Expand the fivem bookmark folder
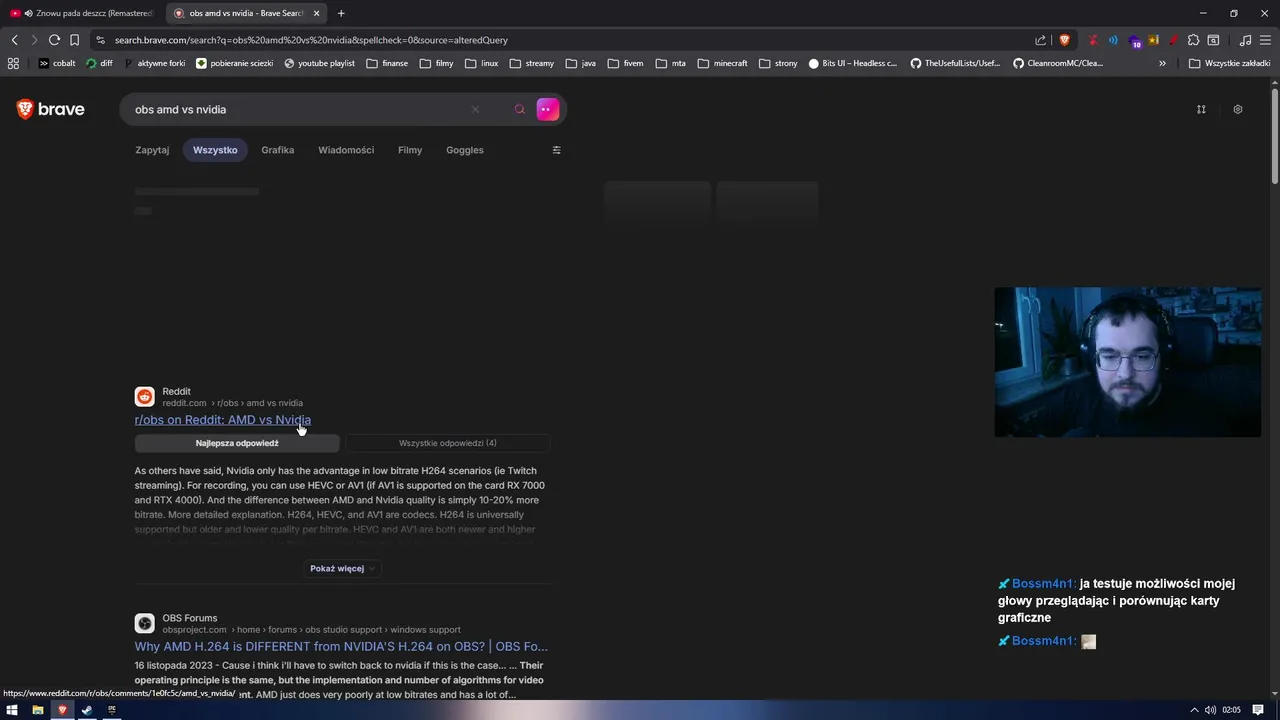The height and width of the screenshot is (720, 1280). tap(625, 63)
